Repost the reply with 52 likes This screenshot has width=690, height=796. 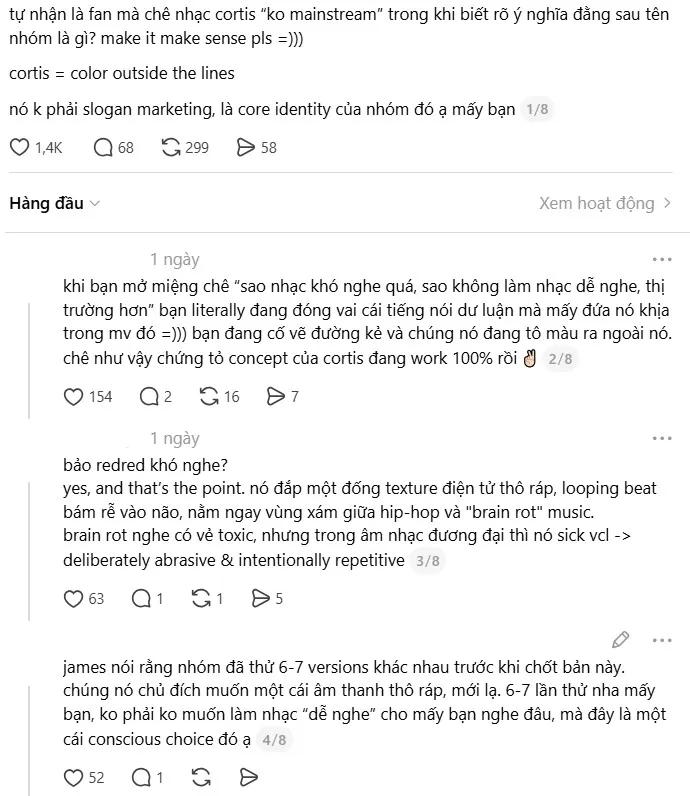(200, 777)
